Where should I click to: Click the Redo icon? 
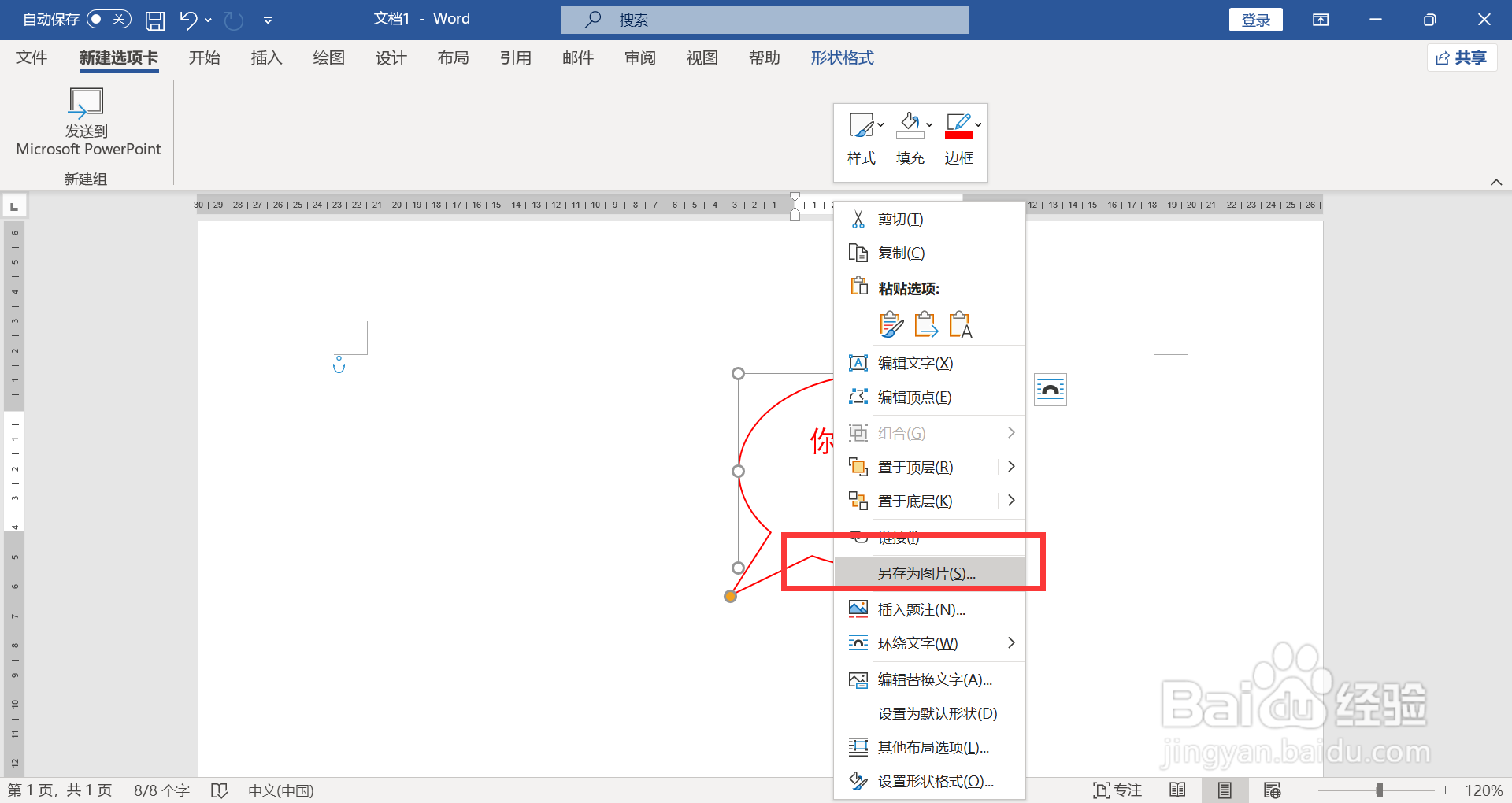pos(234,20)
